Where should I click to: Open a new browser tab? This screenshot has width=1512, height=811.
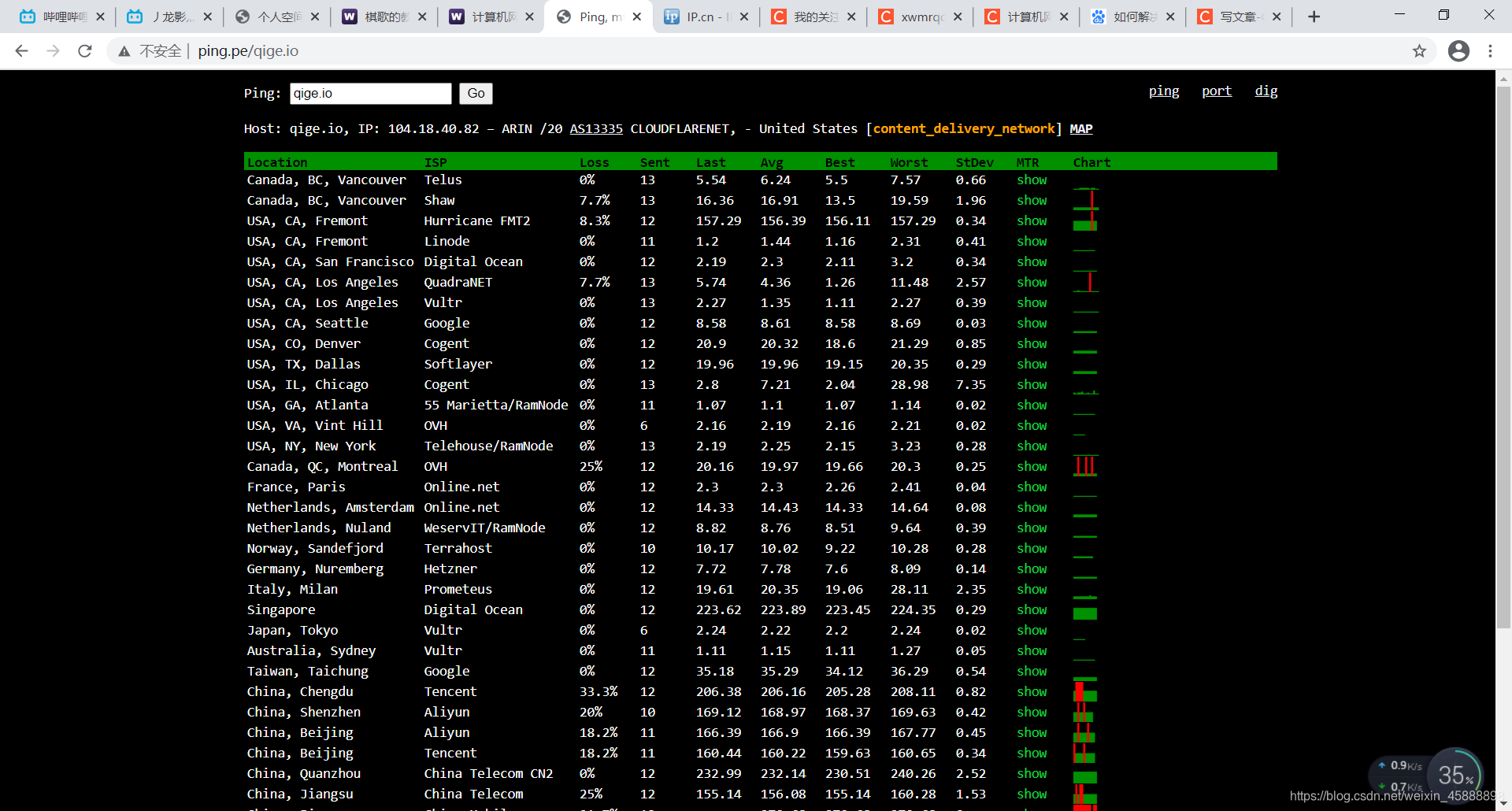coord(1314,17)
